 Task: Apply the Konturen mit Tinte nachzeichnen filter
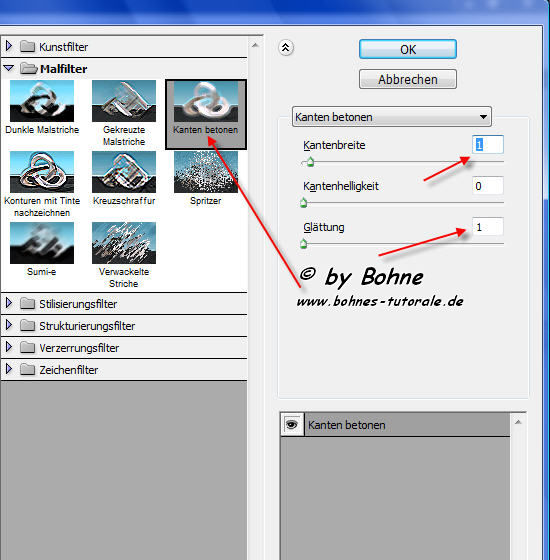click(x=42, y=172)
